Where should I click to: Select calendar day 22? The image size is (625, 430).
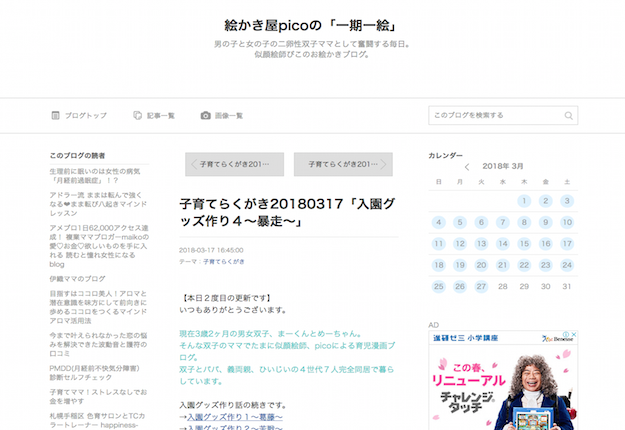coord(524,265)
